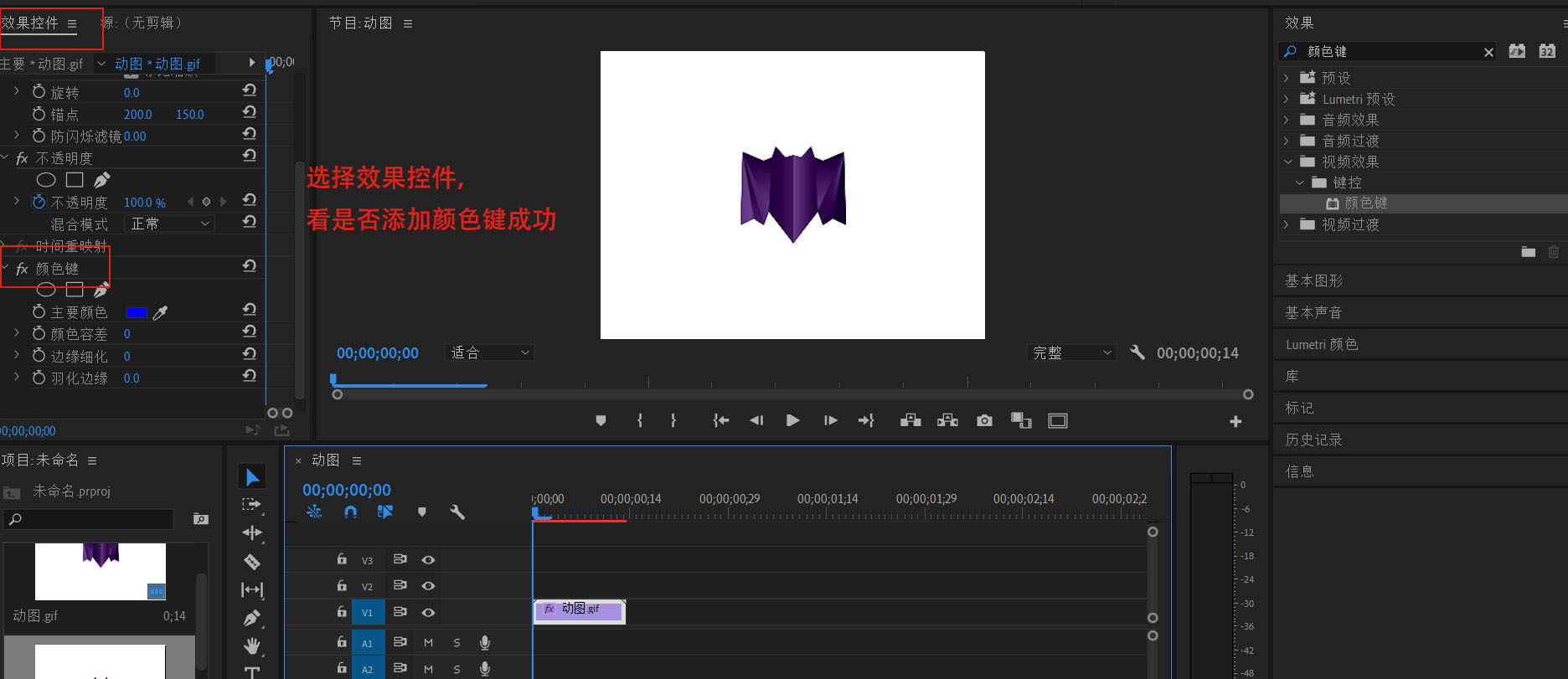Click the Mark Out button

click(673, 420)
